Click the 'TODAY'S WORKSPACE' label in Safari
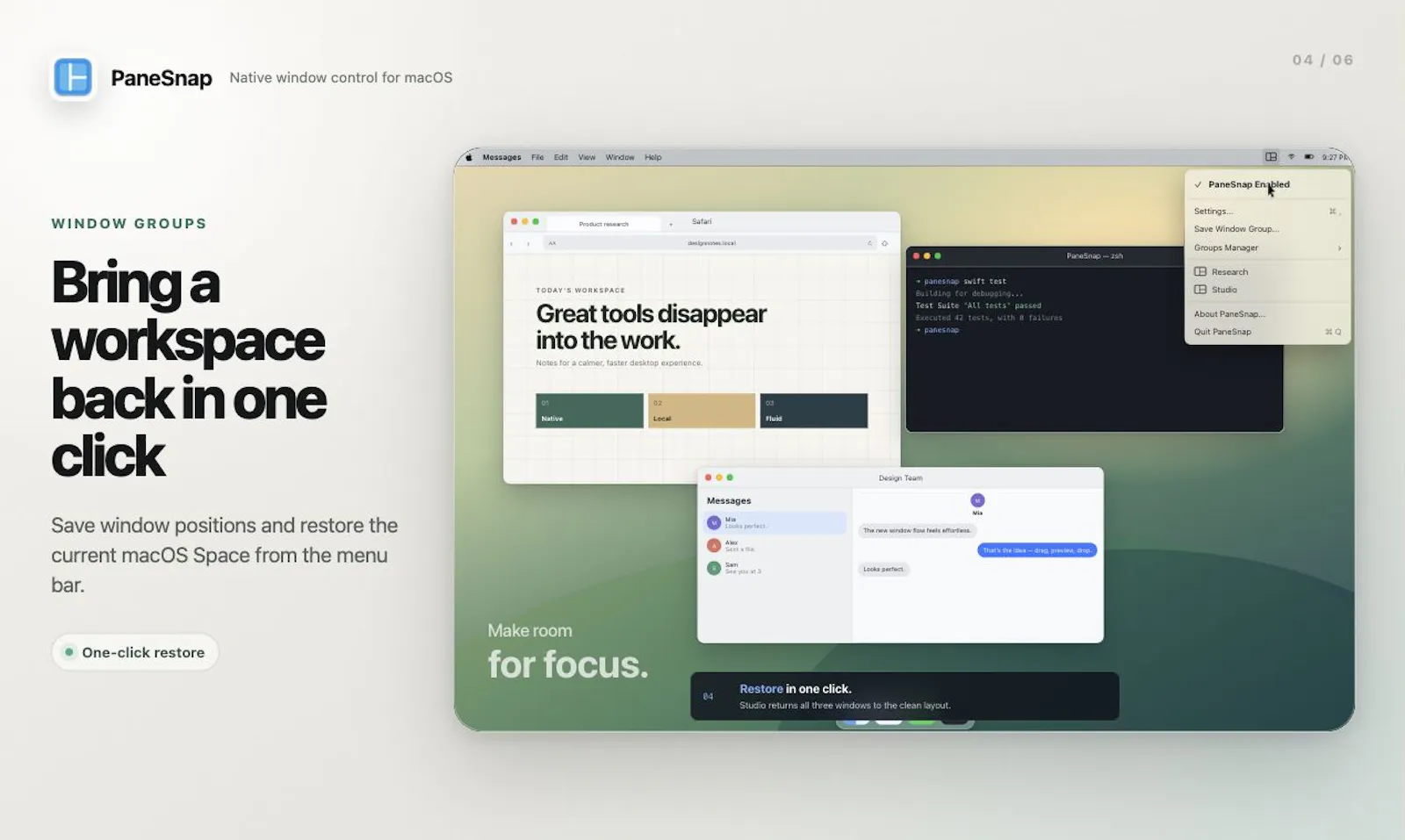The height and width of the screenshot is (840, 1405). [x=580, y=291]
